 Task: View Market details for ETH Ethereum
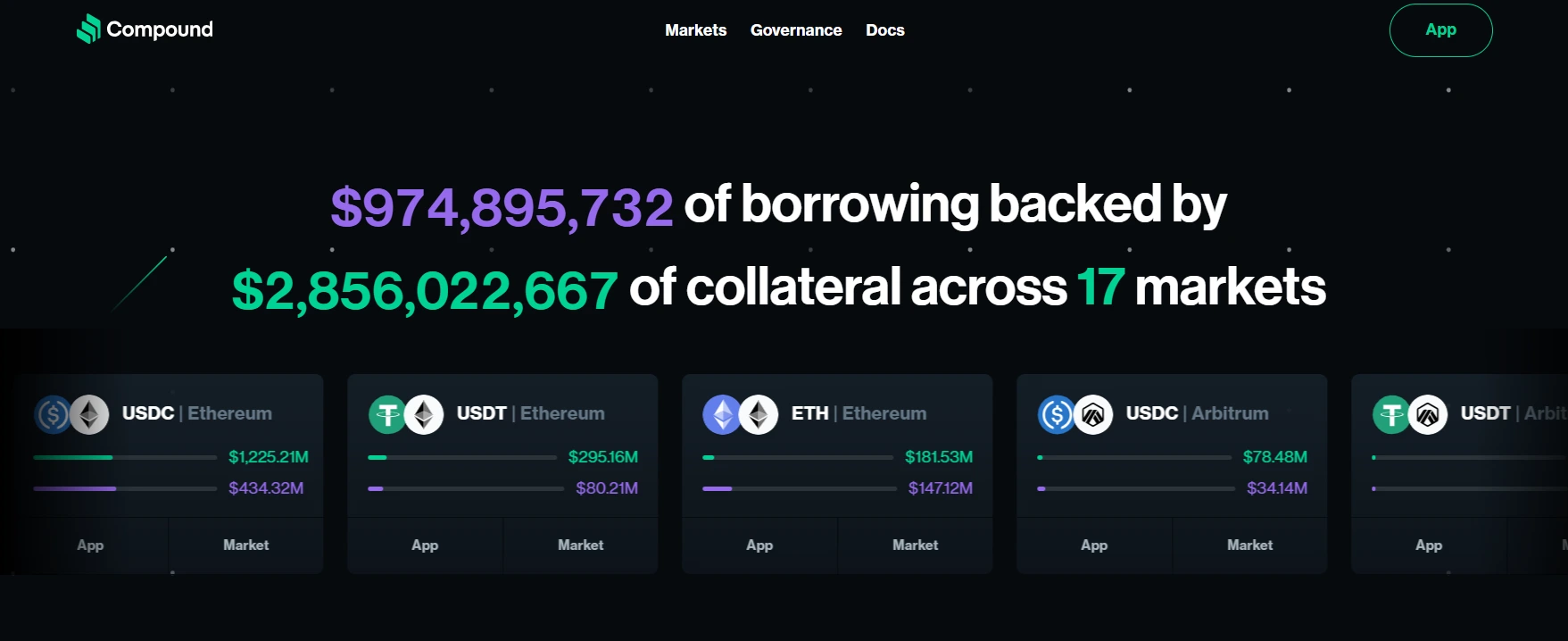point(915,545)
